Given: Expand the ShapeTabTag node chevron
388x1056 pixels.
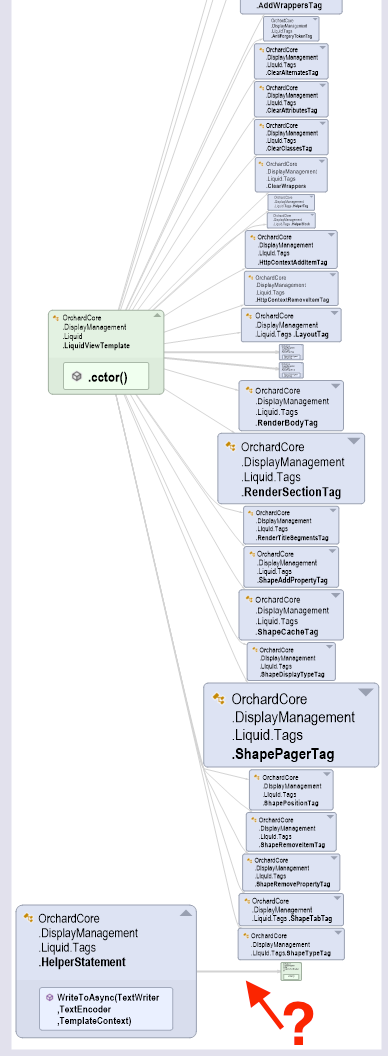Looking at the screenshot, I should (x=337, y=898).
